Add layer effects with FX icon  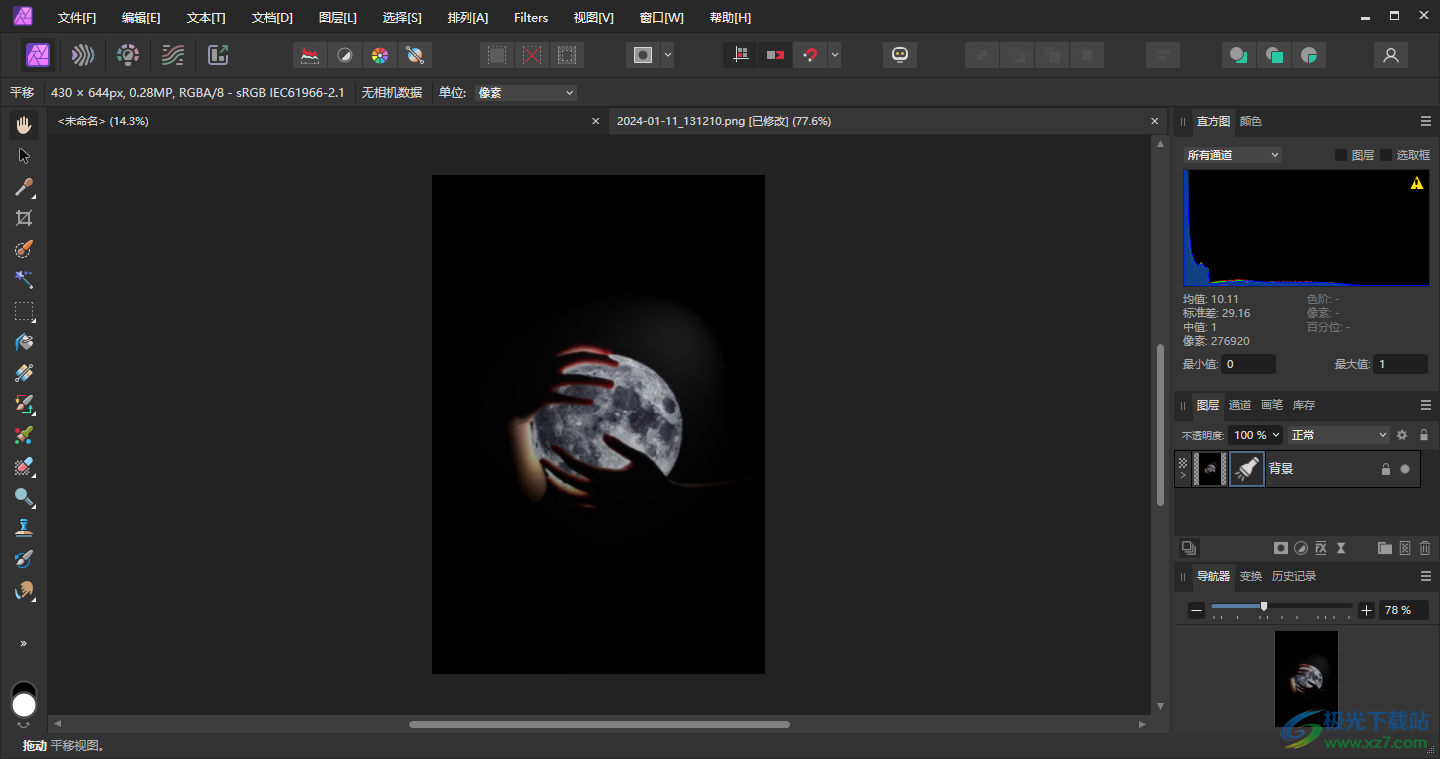point(1321,548)
